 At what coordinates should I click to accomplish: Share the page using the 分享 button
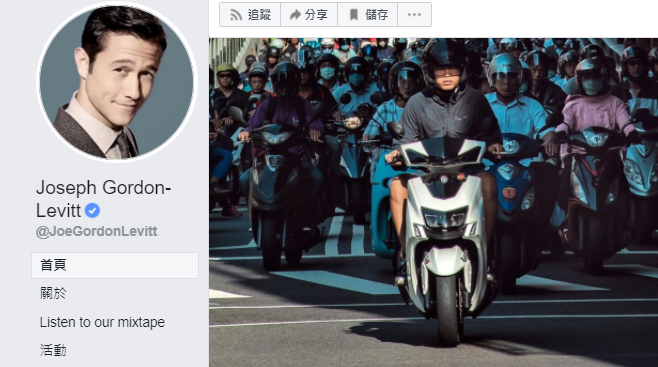tap(309, 15)
